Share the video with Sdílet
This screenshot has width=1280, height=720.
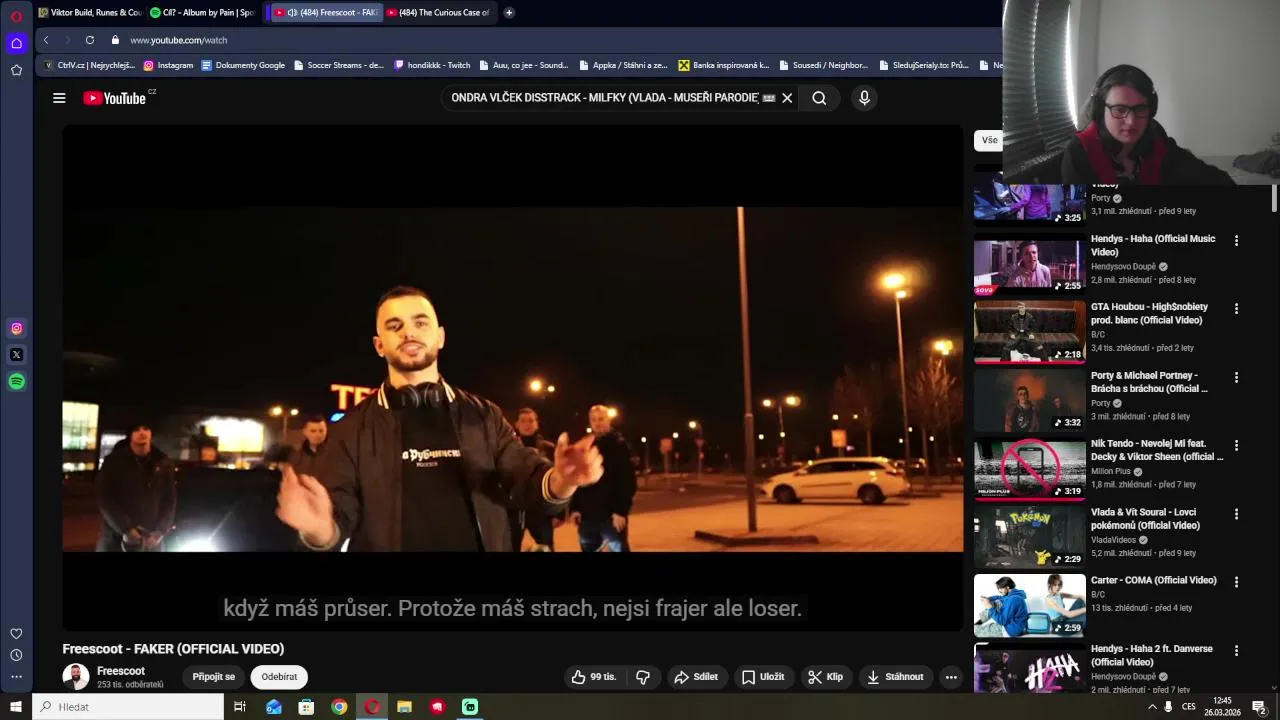pyautogui.click(x=696, y=677)
